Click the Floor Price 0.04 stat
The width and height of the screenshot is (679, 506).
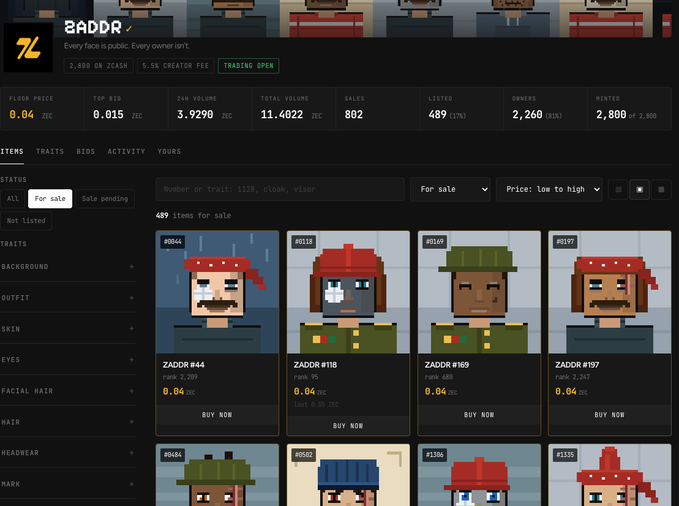click(x=42, y=108)
